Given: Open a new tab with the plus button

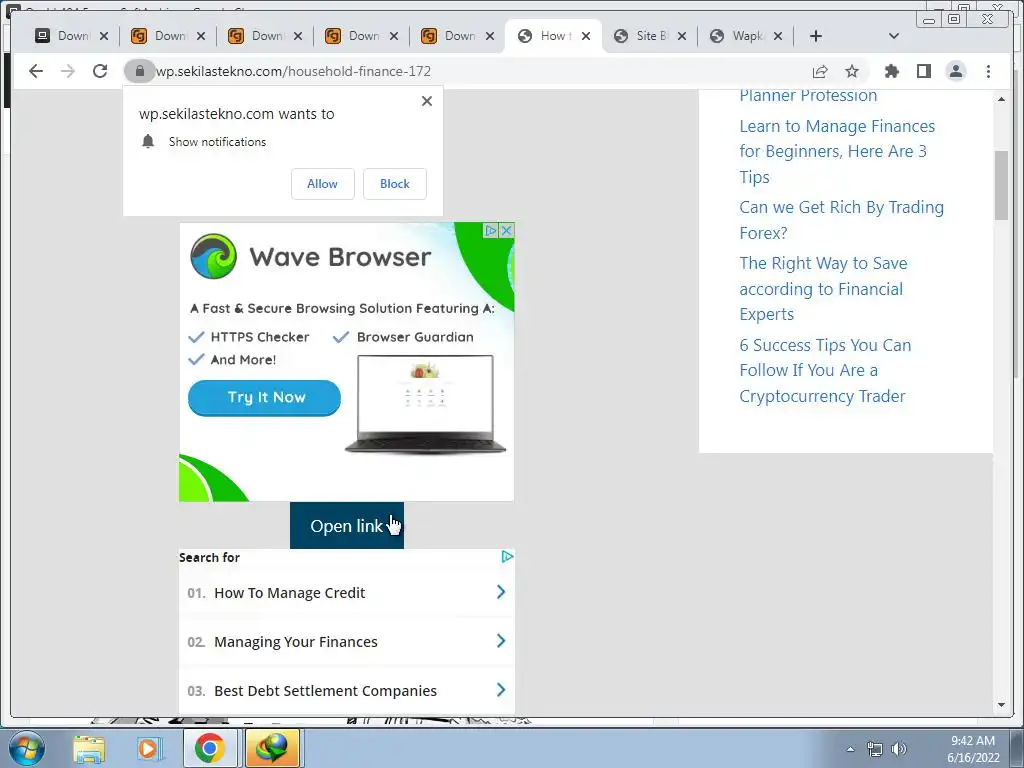Looking at the screenshot, I should 816,36.
